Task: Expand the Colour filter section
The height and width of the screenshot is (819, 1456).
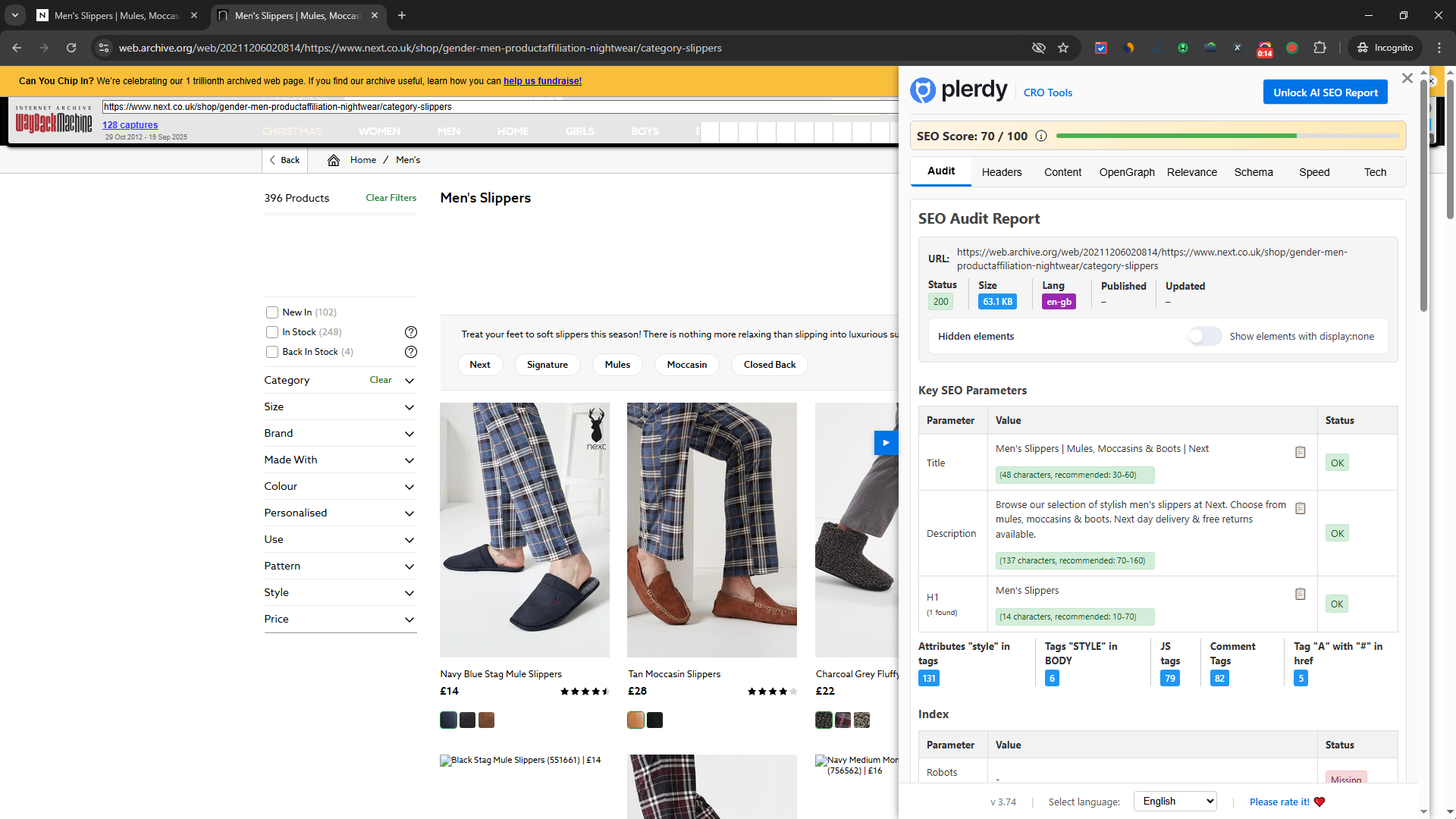Action: click(340, 487)
